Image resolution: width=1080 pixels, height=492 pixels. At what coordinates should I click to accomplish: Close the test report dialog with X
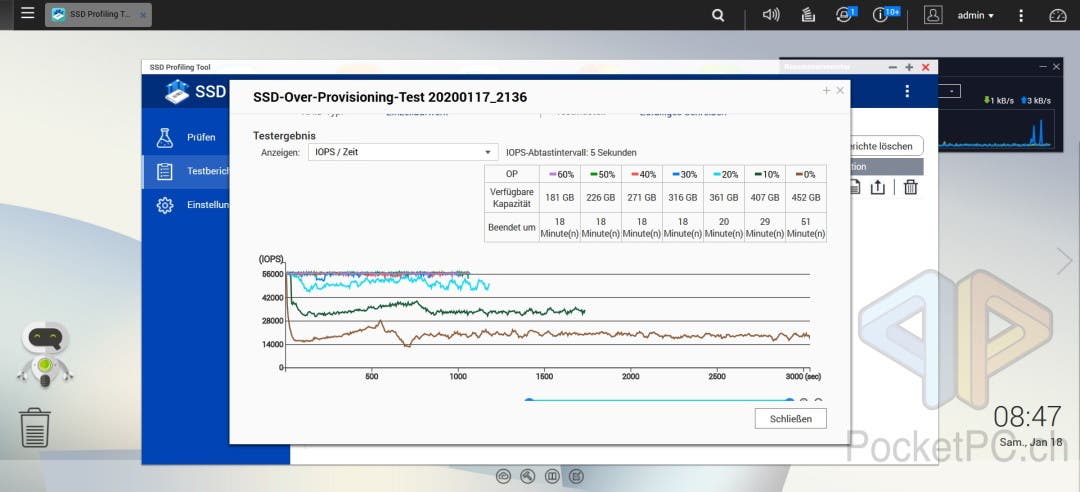pyautogui.click(x=840, y=90)
